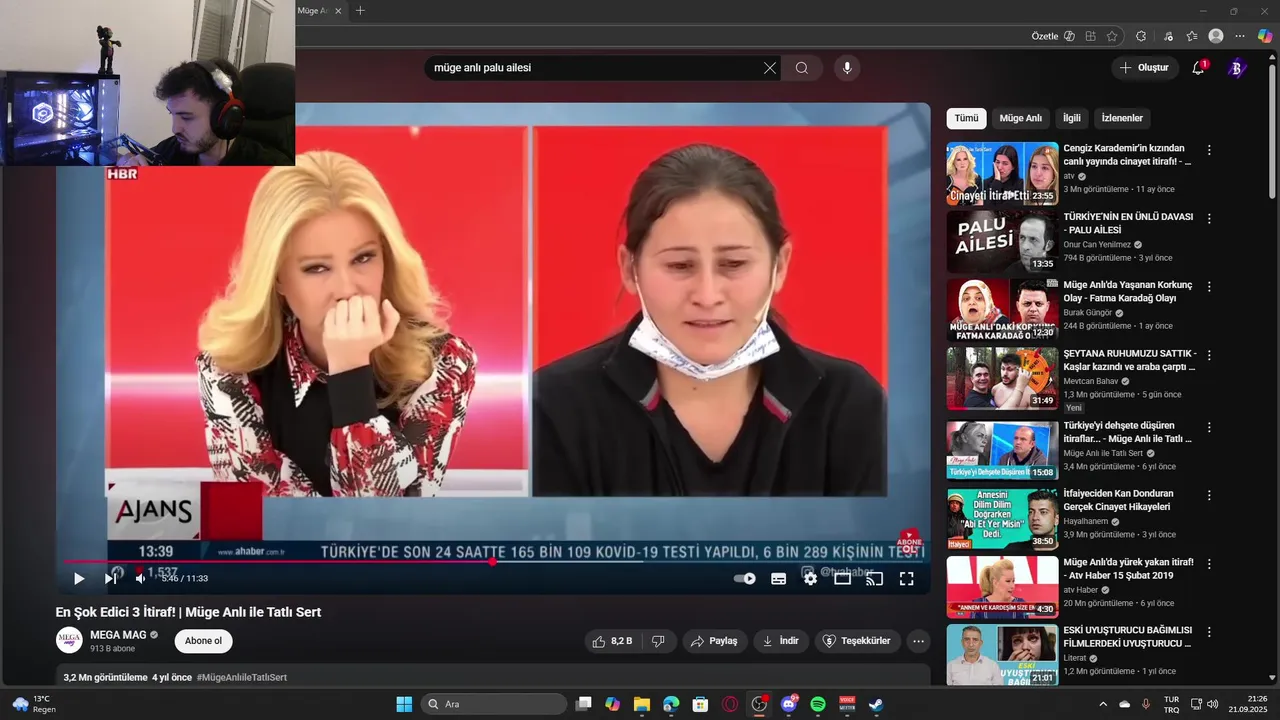Viewport: 1280px width, 720px height.
Task: Click the magnifier search button
Action: click(x=802, y=68)
